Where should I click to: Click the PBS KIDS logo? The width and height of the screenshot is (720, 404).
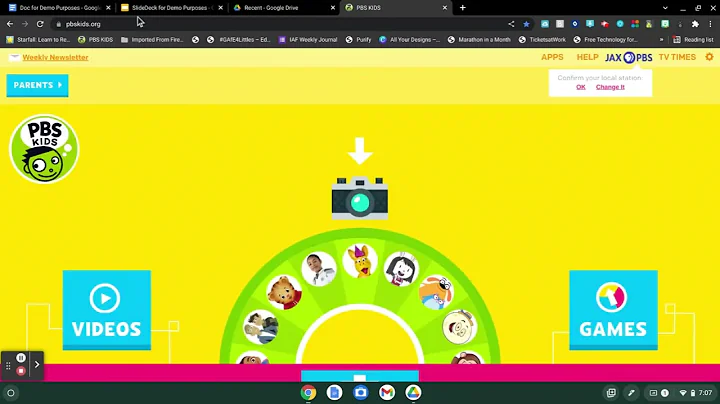(x=44, y=149)
